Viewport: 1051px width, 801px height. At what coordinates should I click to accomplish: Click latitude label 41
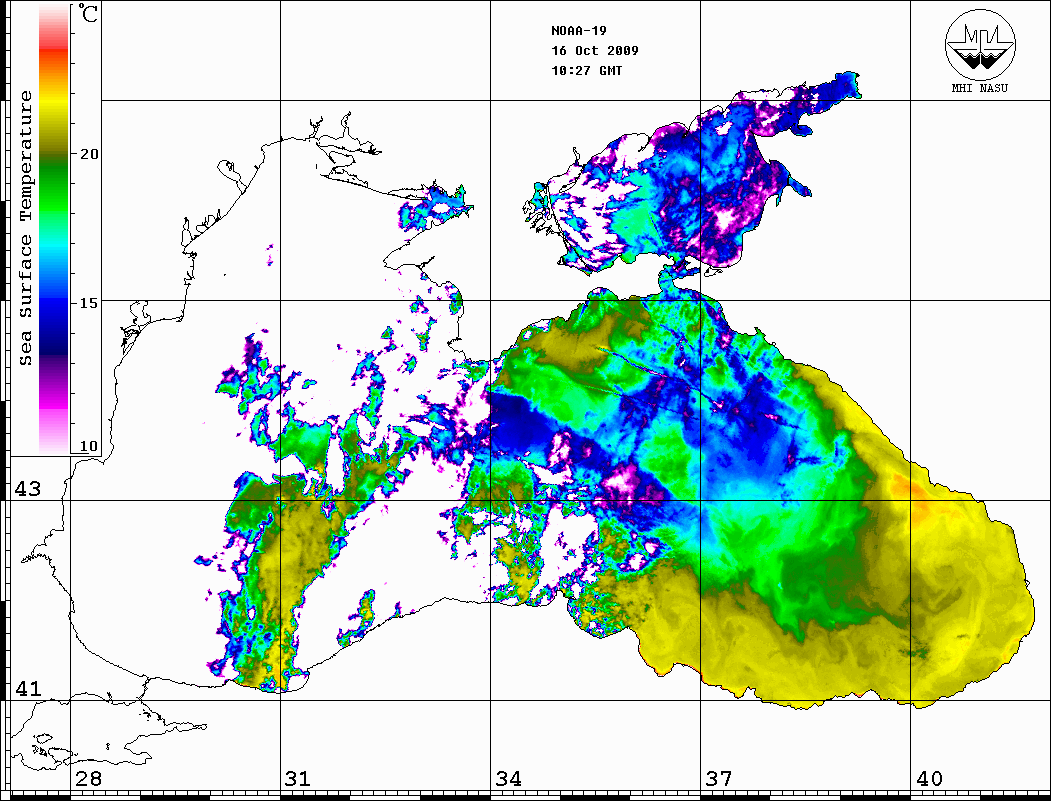[x=28, y=688]
